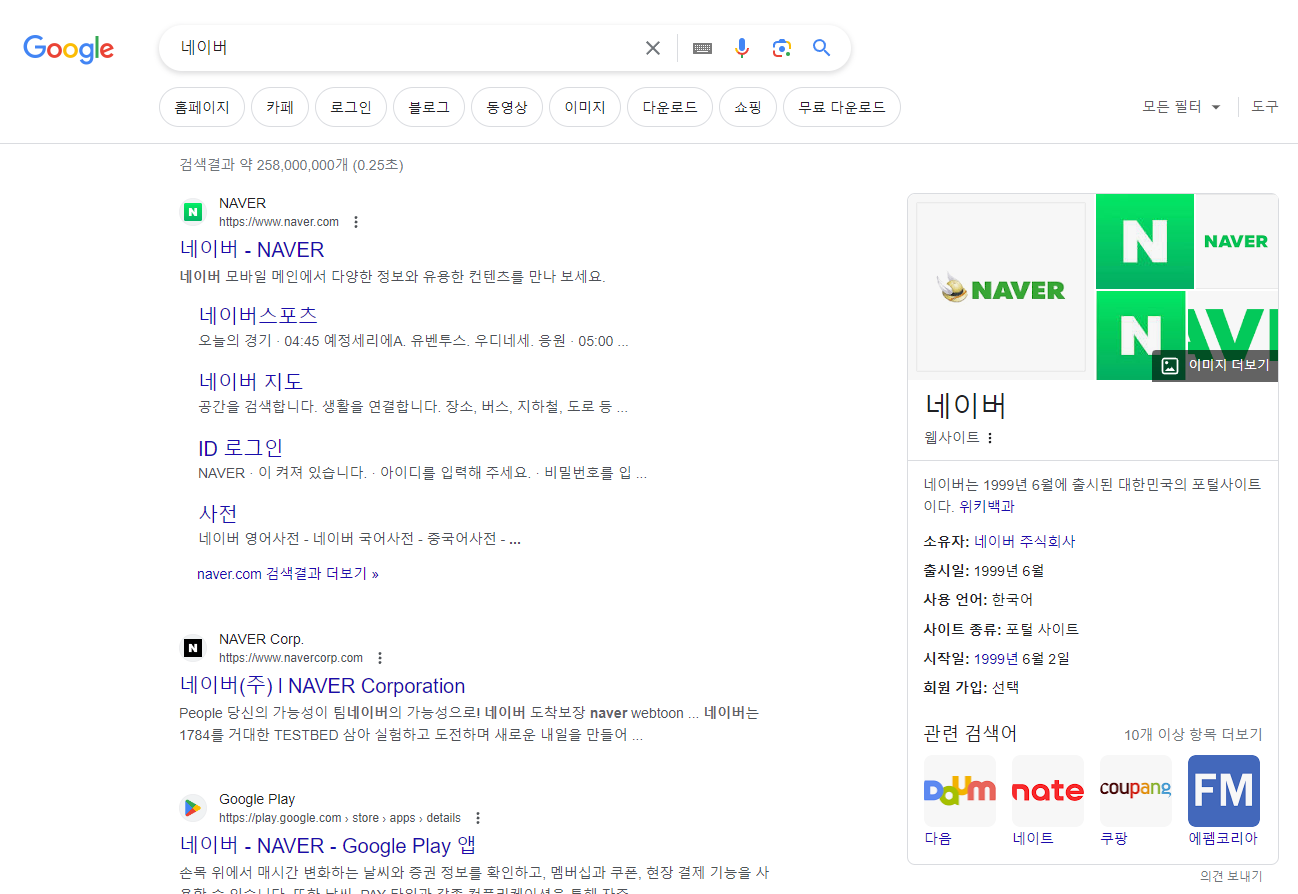This screenshot has height=894, width=1298.
Task: Select the 동영상 filter chip
Action: (x=507, y=107)
